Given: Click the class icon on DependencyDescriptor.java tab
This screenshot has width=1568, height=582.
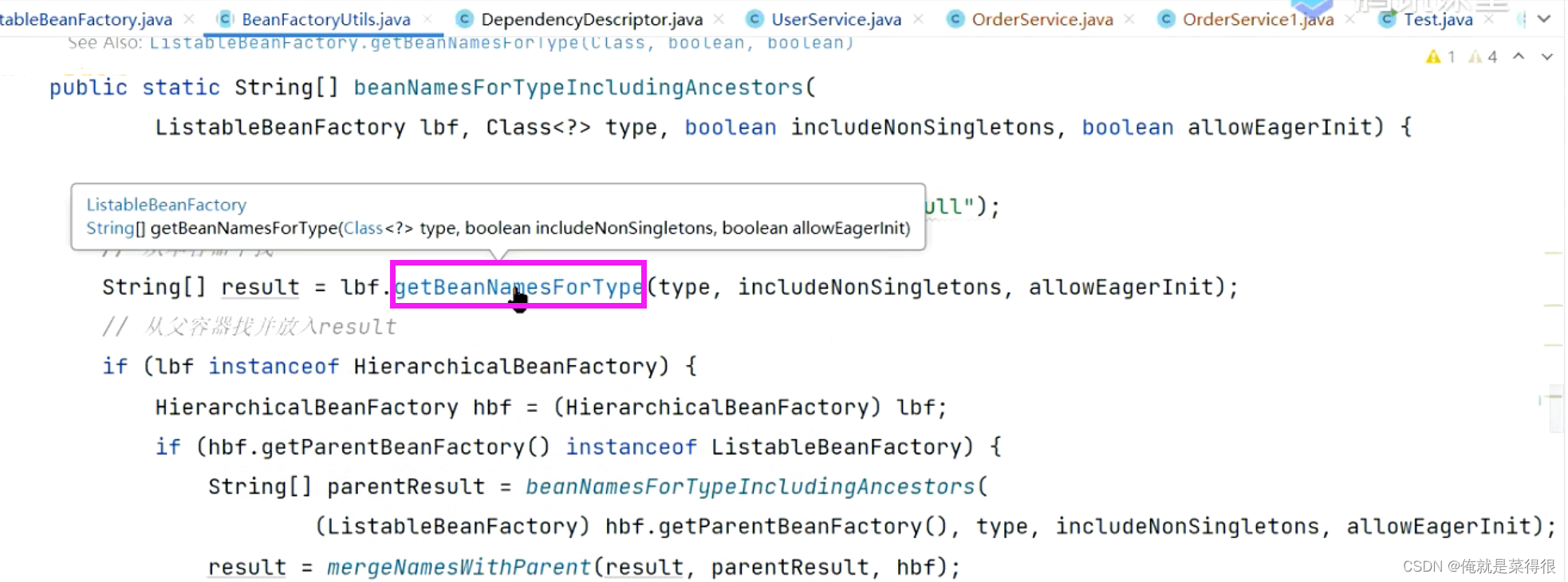Looking at the screenshot, I should pos(464,19).
